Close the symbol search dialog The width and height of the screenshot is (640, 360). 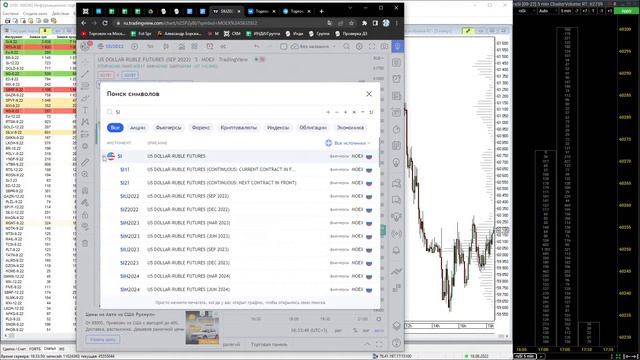click(x=369, y=94)
